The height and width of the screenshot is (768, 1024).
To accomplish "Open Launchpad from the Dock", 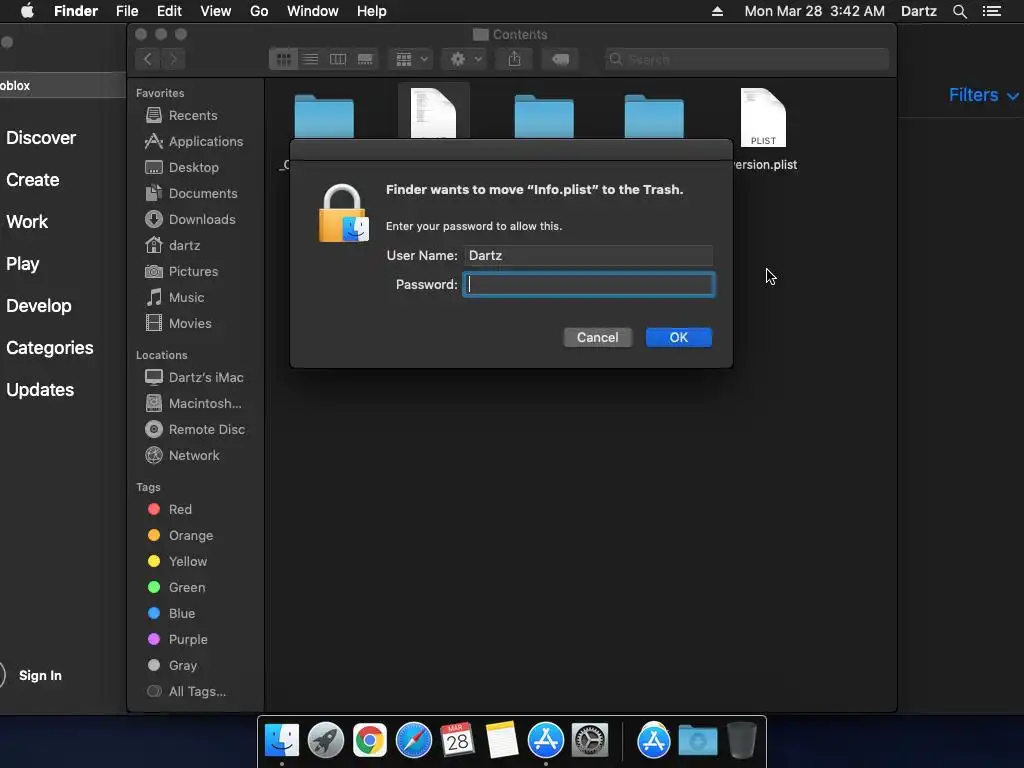I will click(x=325, y=740).
